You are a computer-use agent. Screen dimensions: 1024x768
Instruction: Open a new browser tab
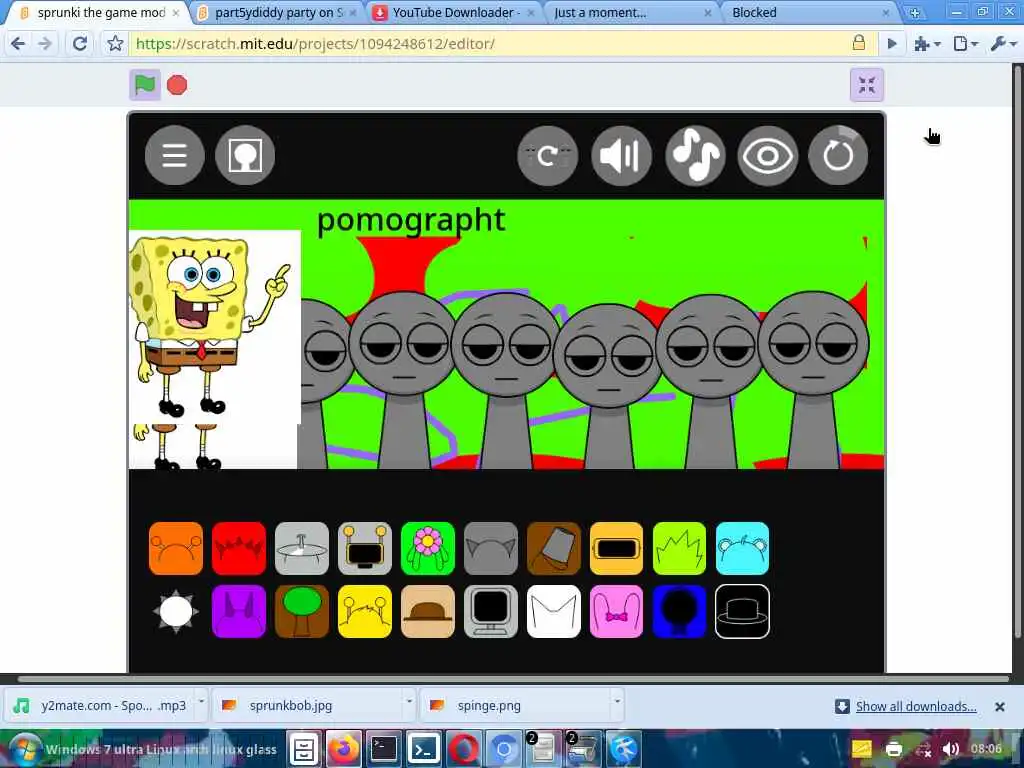click(x=915, y=12)
